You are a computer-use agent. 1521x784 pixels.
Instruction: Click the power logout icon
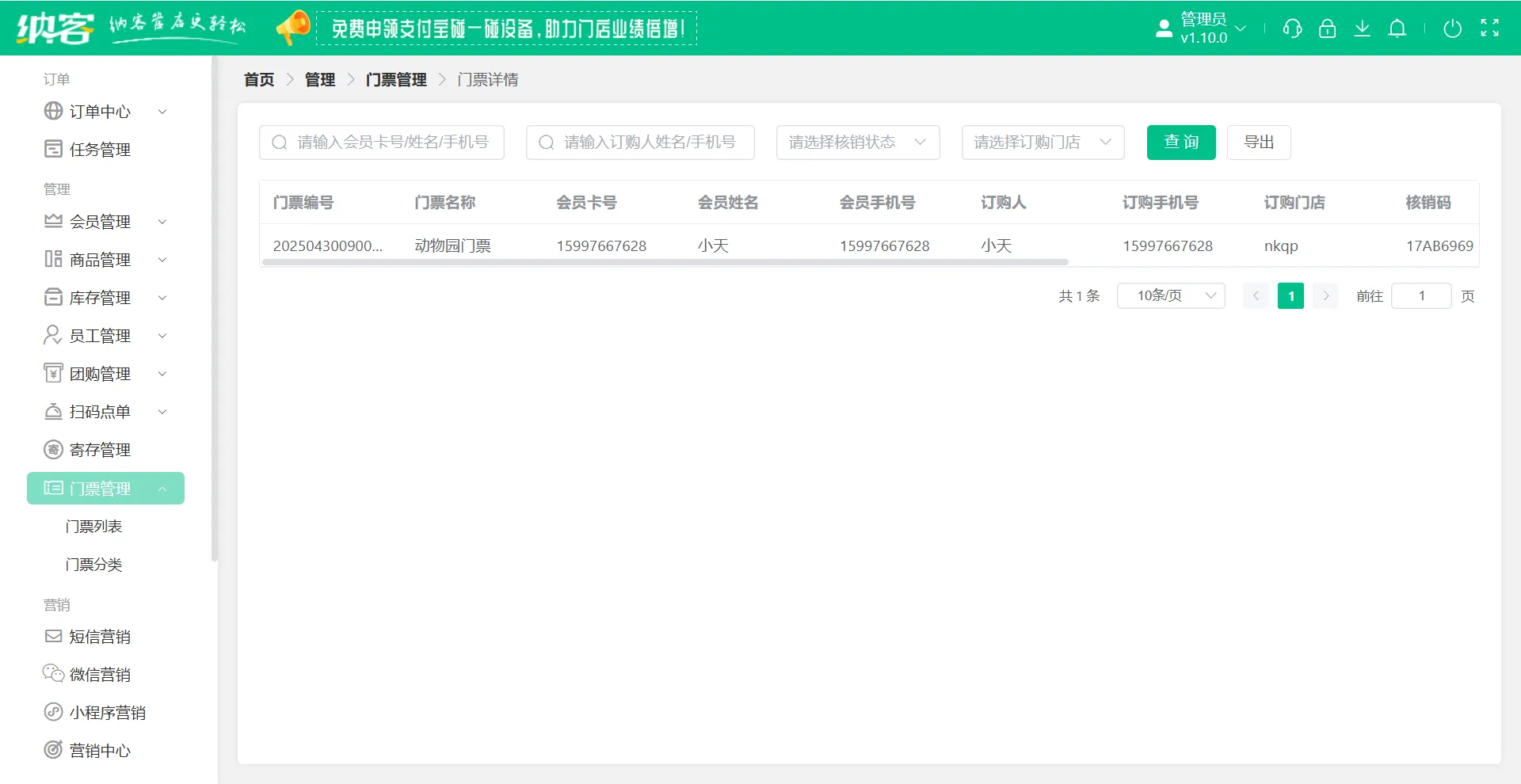(x=1452, y=29)
